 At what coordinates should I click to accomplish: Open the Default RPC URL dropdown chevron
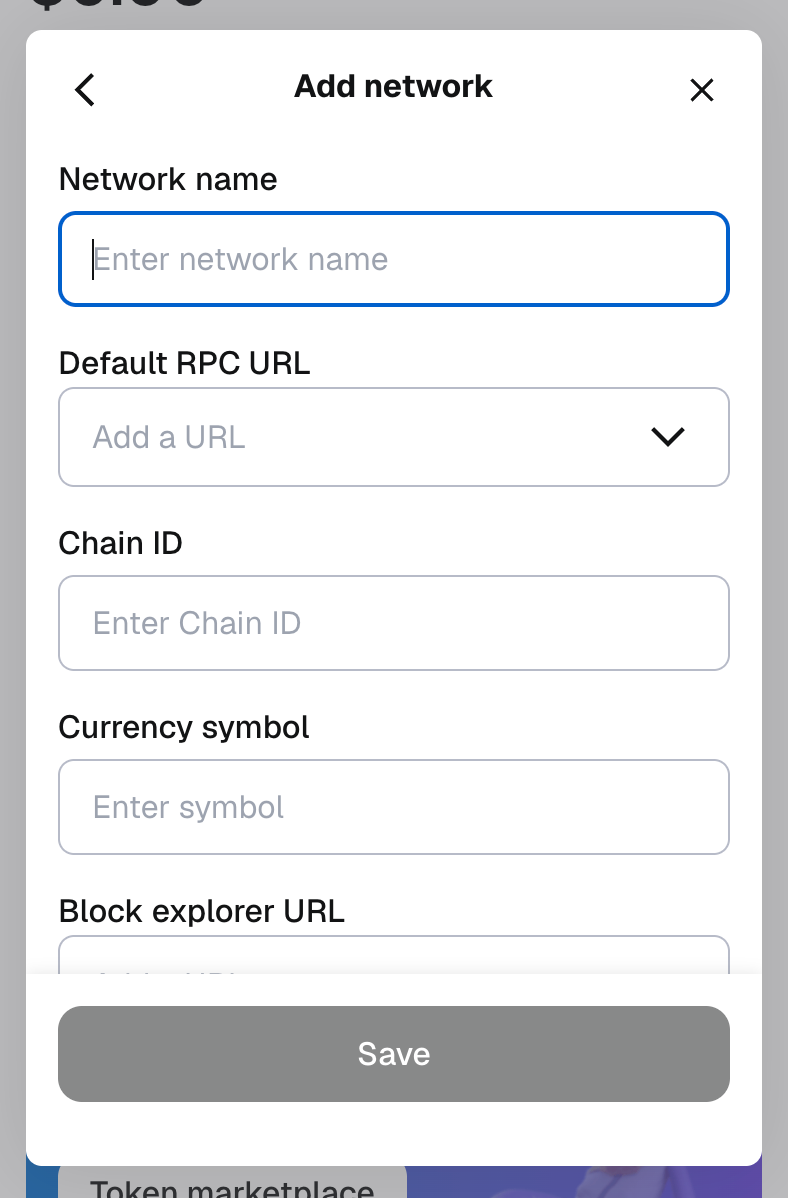tap(667, 437)
